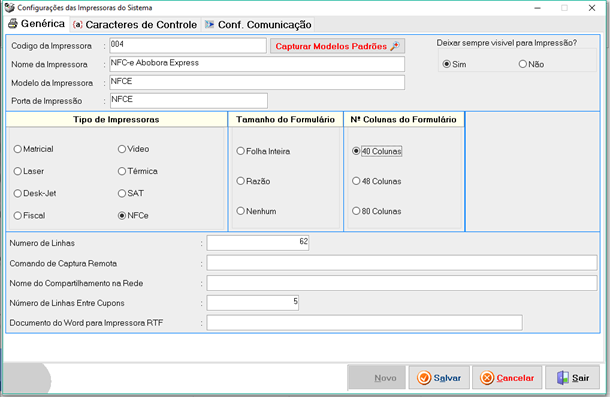Image resolution: width=610 pixels, height=397 pixels.
Task: Click the red X icon on Cancelar
Action: coord(487,378)
